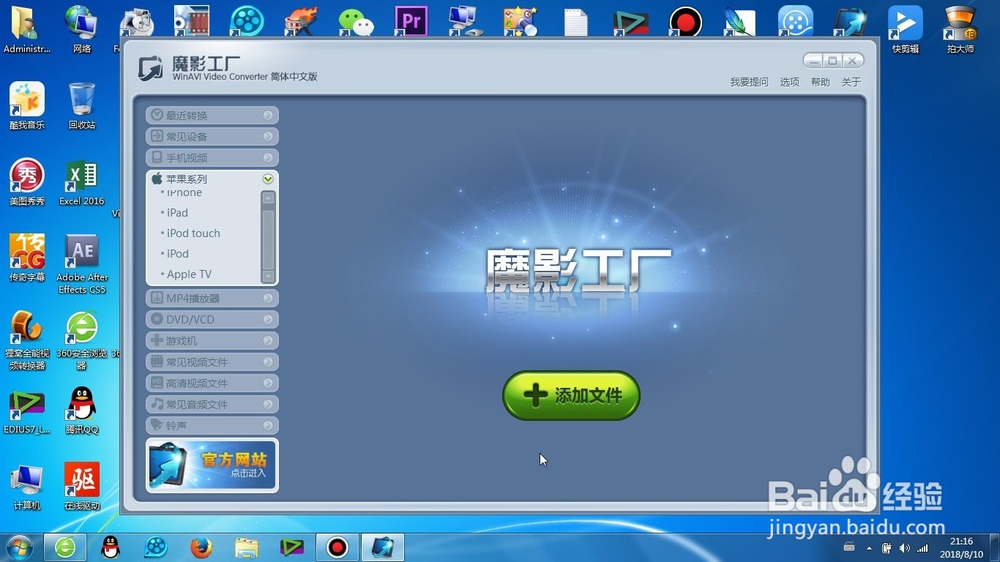This screenshot has width=1000, height=562.
Task: Open 网络 desktop icon
Action: coord(82,29)
